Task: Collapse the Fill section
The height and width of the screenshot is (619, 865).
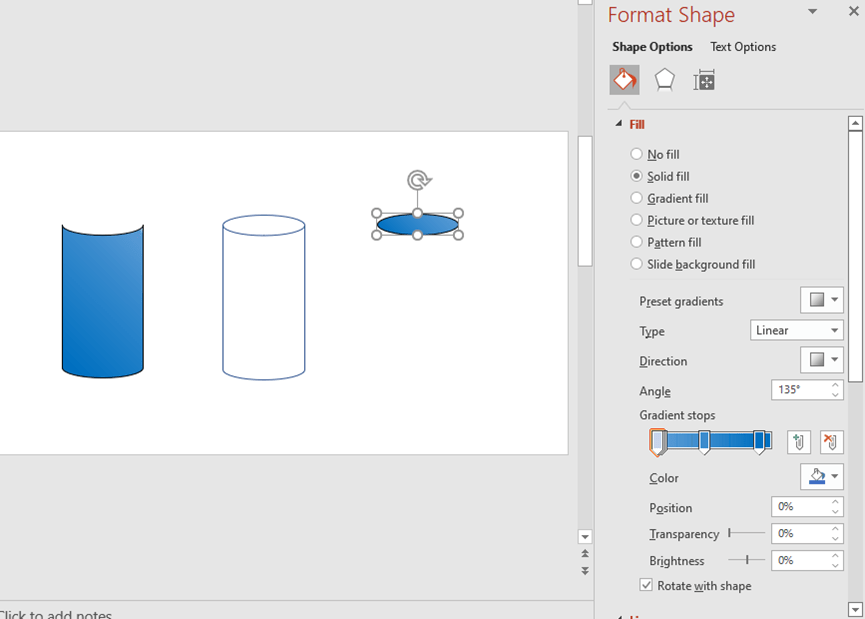Action: tap(618, 124)
